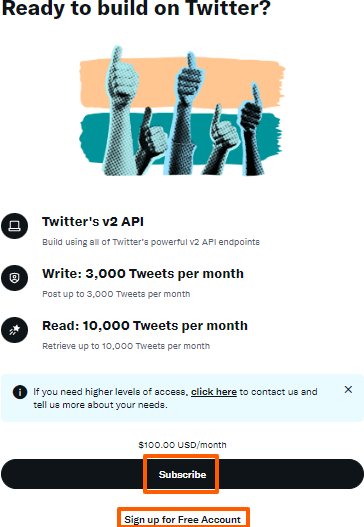Click the shield icon next to Write Tweets
The height and width of the screenshot is (527, 364).
coord(14,278)
